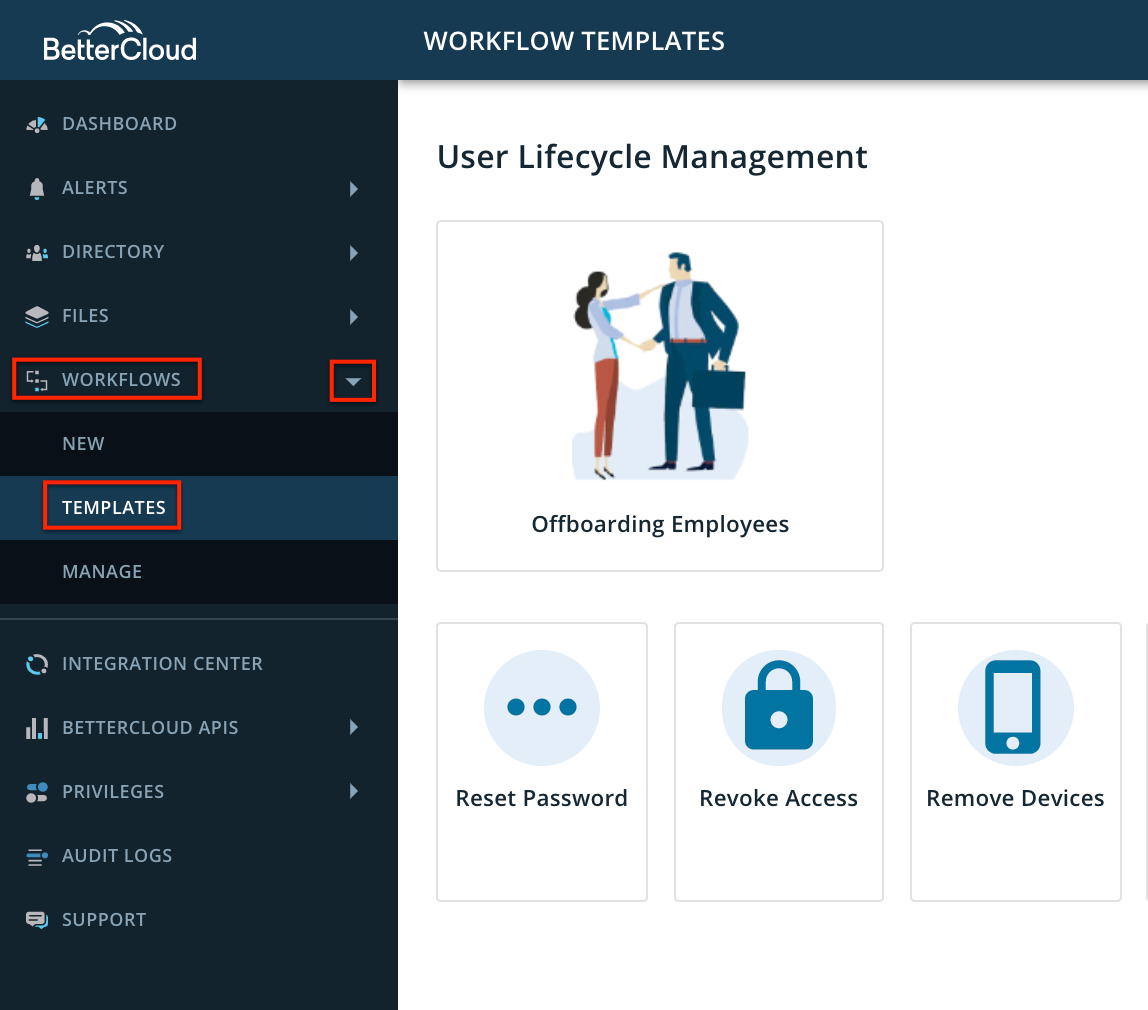This screenshot has width=1148, height=1010.
Task: Collapse the Workflows section using its arrow
Action: (x=353, y=380)
